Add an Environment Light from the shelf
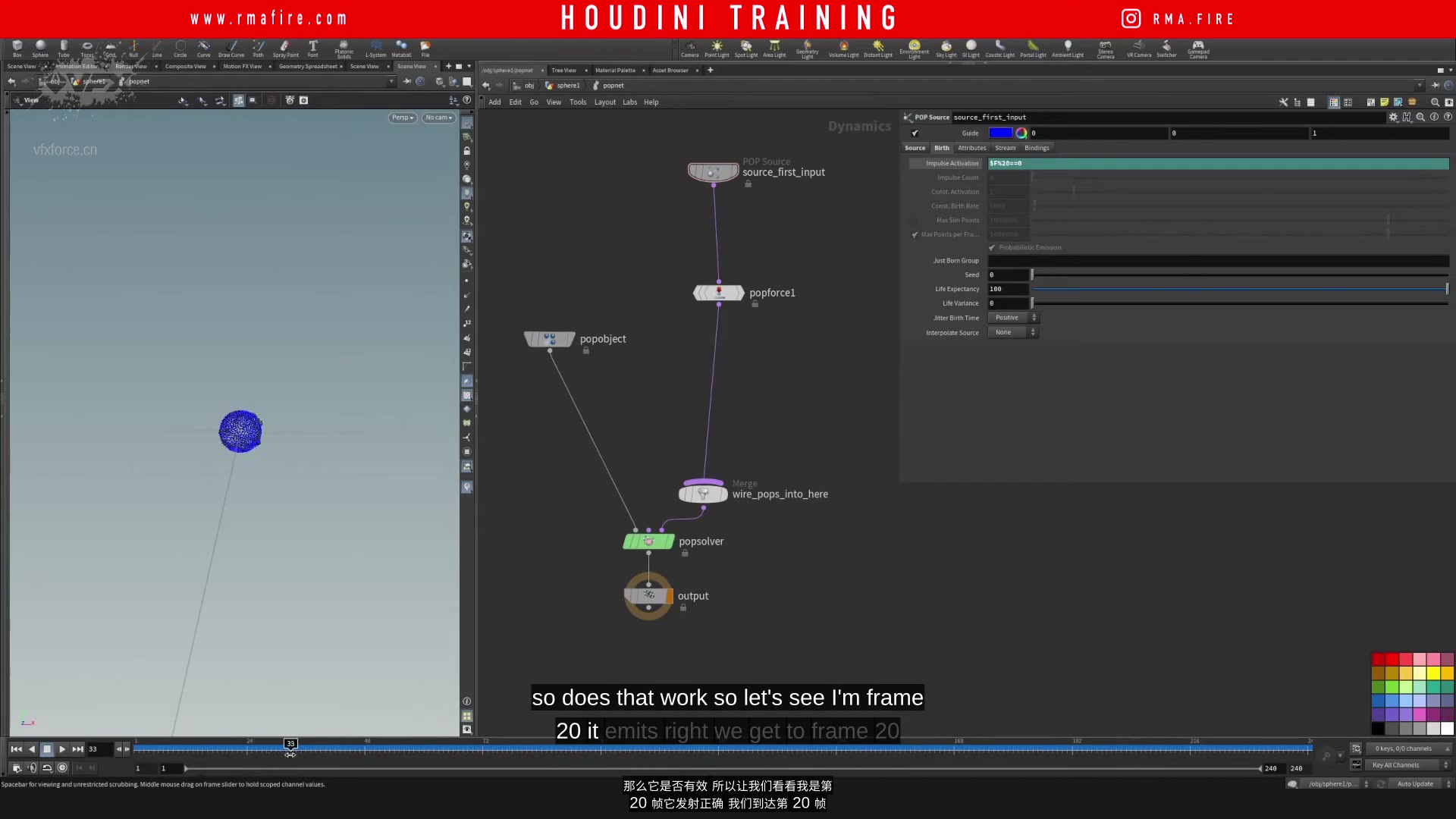Screen dimensions: 1456x819 (x=915, y=50)
